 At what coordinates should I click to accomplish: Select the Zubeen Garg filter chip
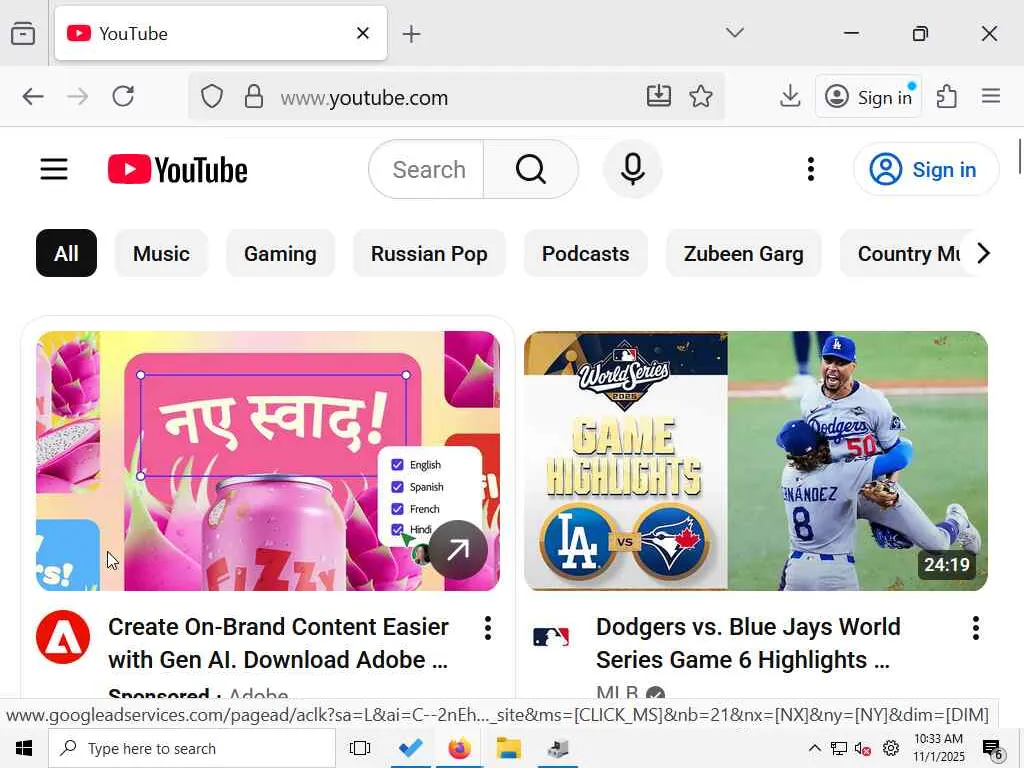(x=744, y=253)
